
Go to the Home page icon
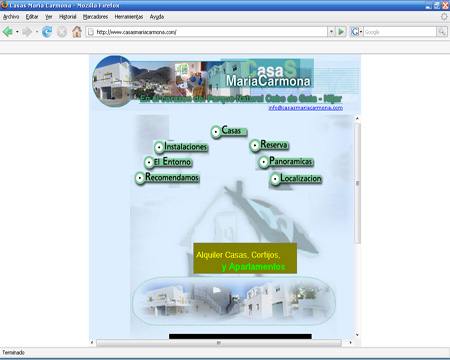[x=77, y=32]
